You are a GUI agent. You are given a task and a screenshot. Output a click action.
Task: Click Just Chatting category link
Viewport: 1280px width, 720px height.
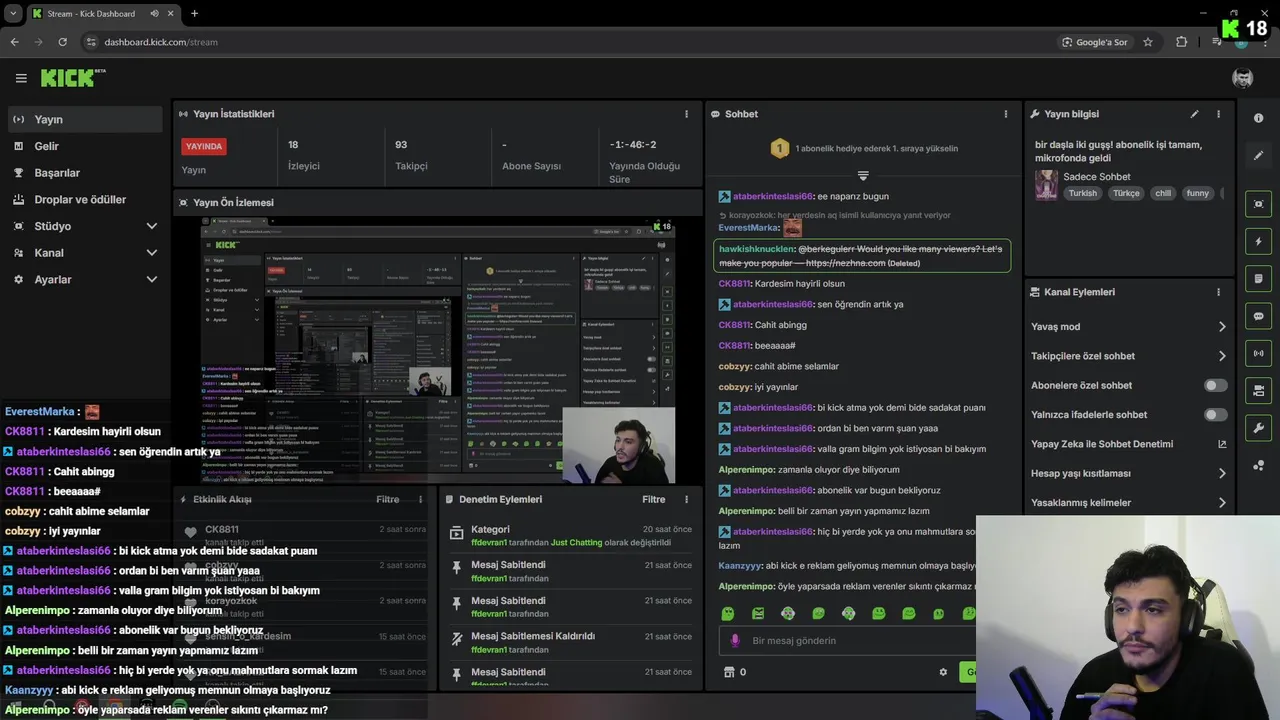[x=577, y=543]
